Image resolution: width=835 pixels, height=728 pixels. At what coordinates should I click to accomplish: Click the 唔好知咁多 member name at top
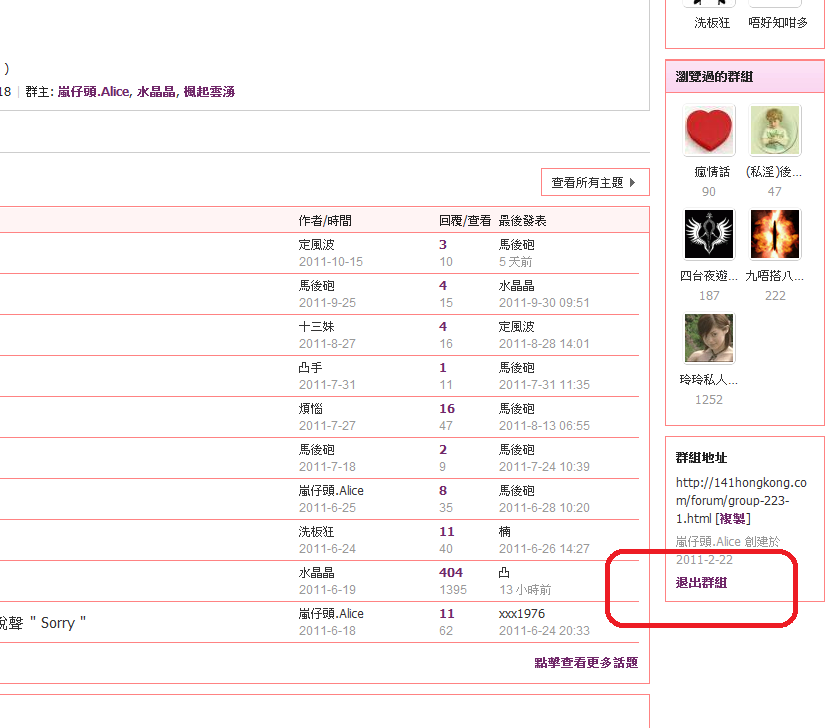(777, 23)
